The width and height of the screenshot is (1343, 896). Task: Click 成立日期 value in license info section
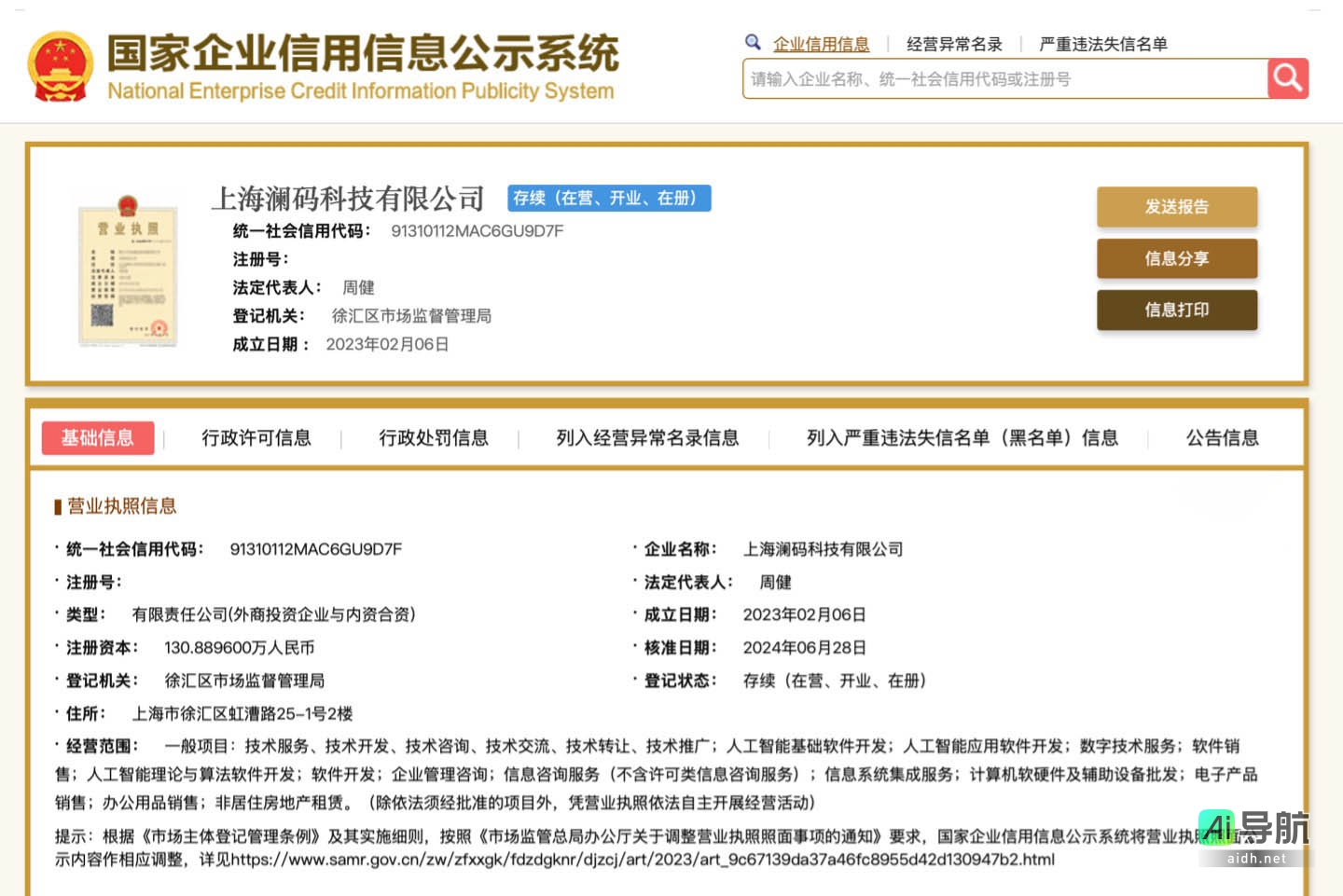tap(805, 614)
